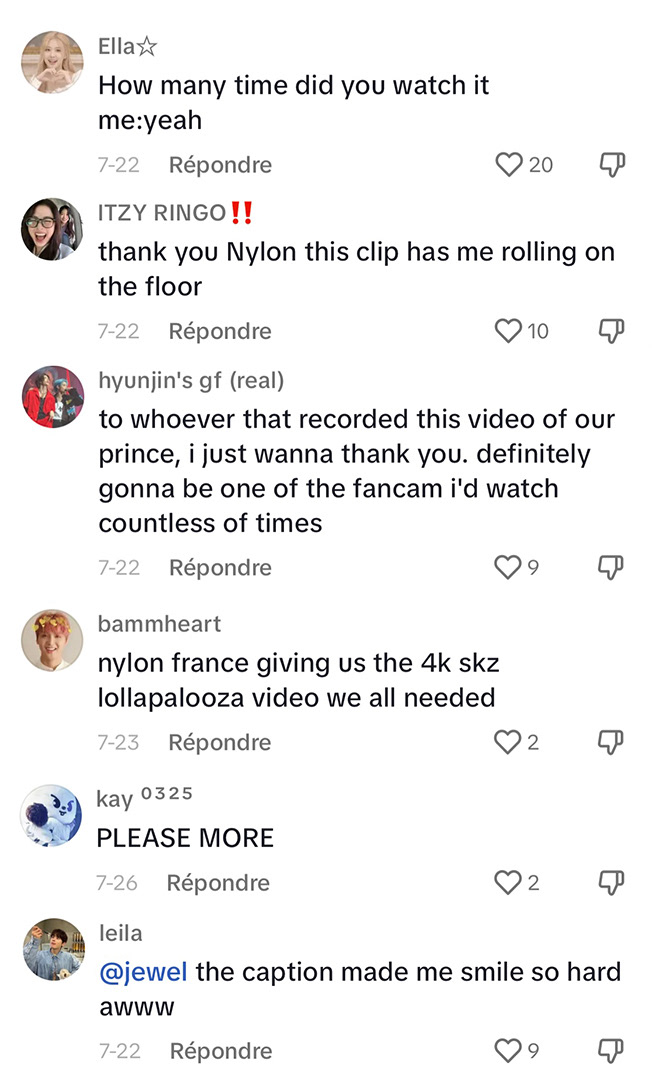The height and width of the screenshot is (1090, 652).
Task: Reply to ITZY RINGO's comment via Répondre
Action: [x=220, y=331]
